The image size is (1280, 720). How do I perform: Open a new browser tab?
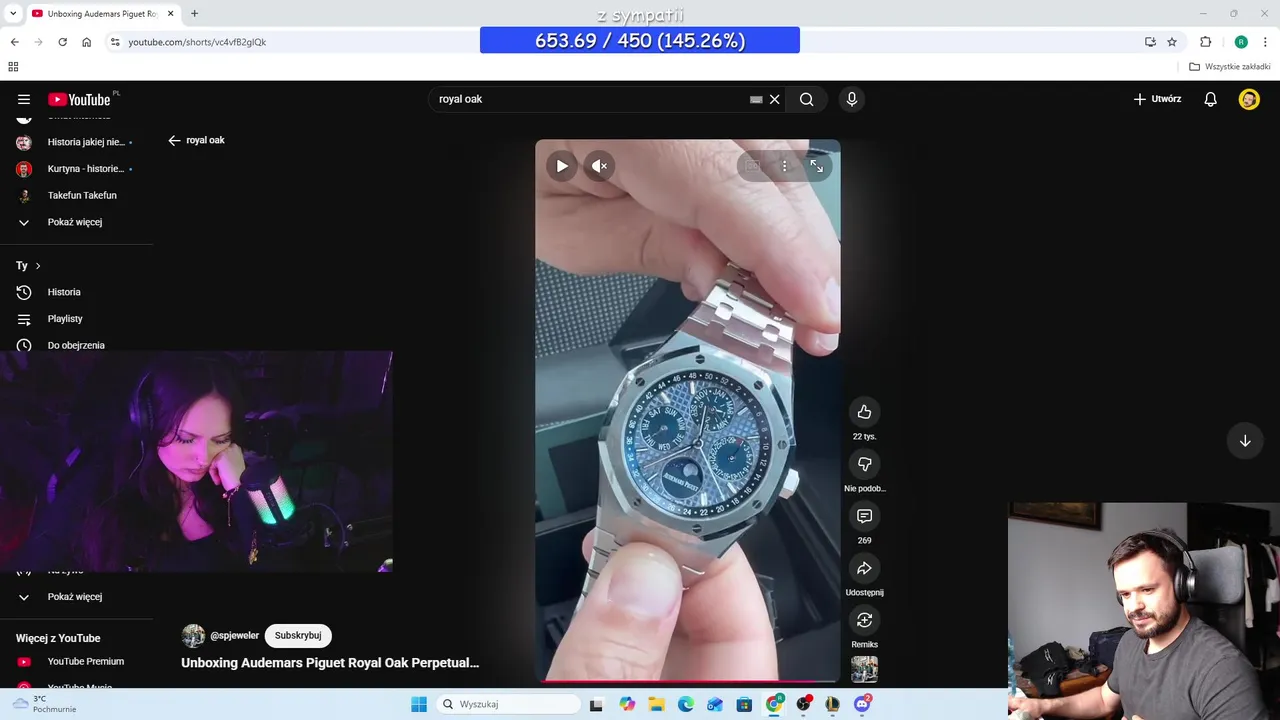click(194, 13)
